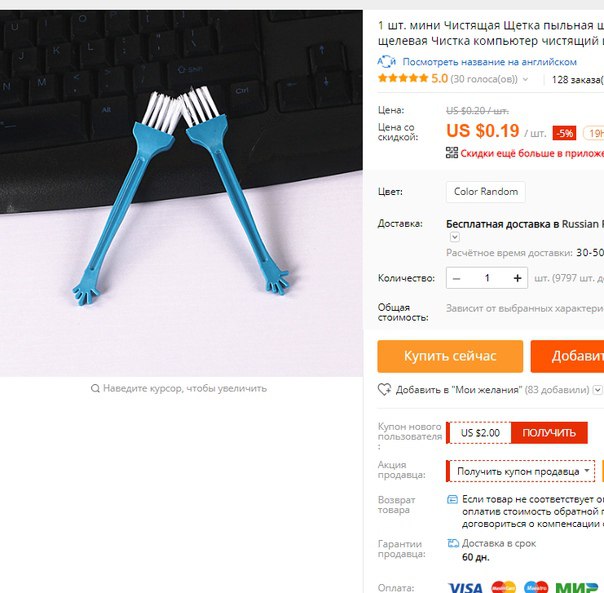Expand the wishlist dropdown arrow
604x593 pixels.
coord(597,390)
